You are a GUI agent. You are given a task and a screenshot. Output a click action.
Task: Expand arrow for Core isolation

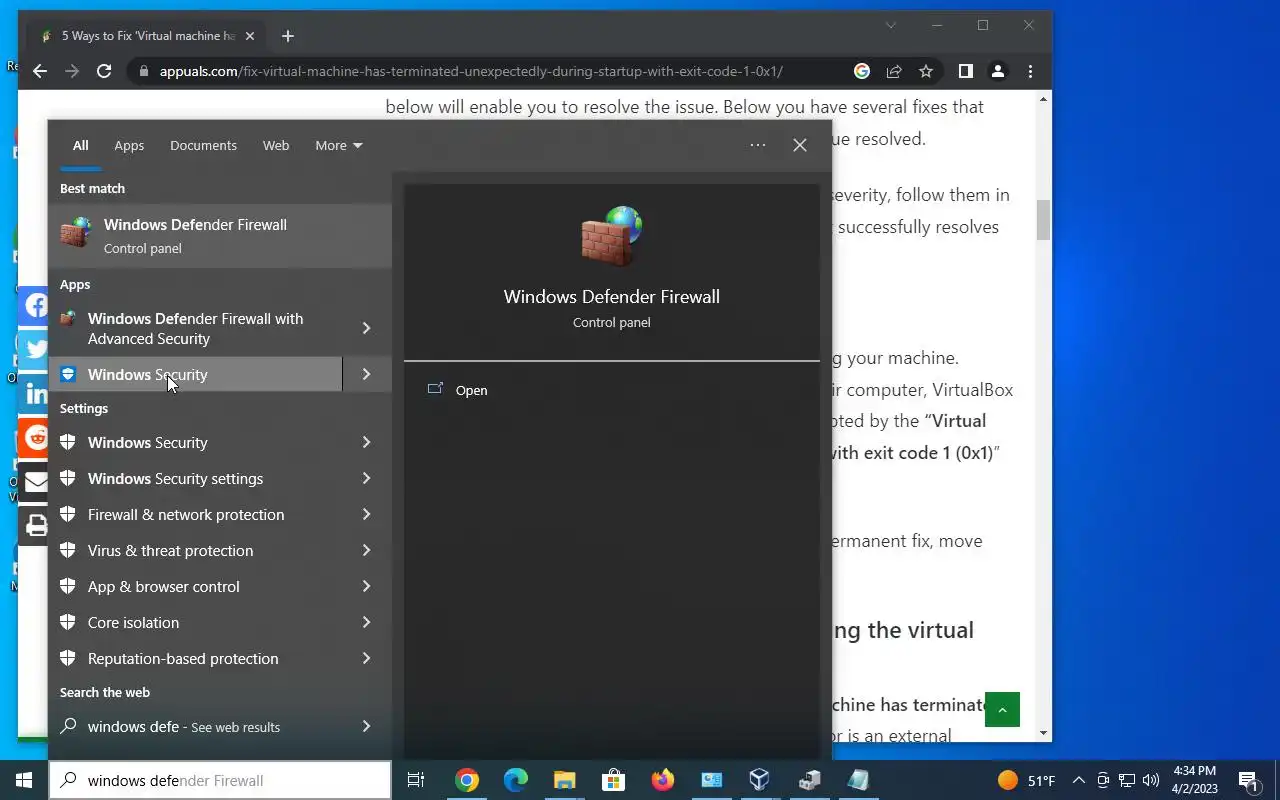pos(367,622)
